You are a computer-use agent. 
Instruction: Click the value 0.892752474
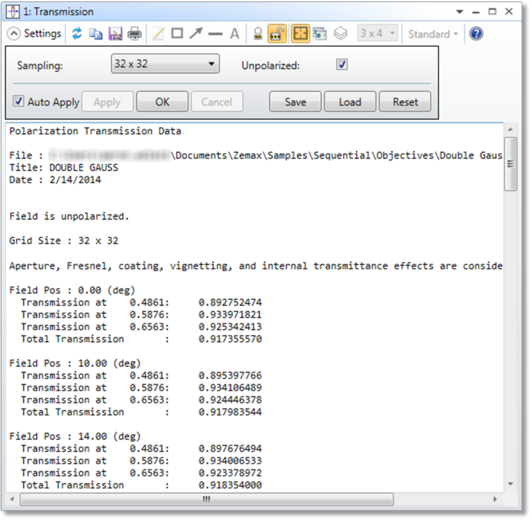click(230, 302)
